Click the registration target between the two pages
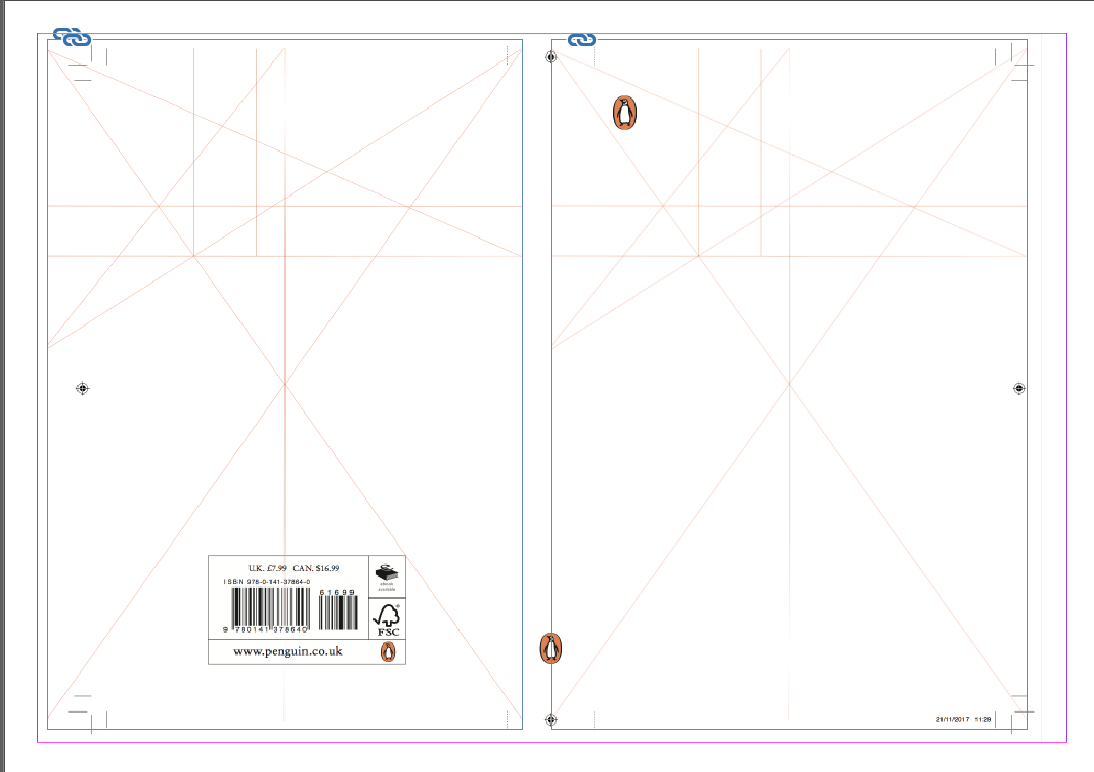Viewport: 1094px width, 772px height. [550, 57]
